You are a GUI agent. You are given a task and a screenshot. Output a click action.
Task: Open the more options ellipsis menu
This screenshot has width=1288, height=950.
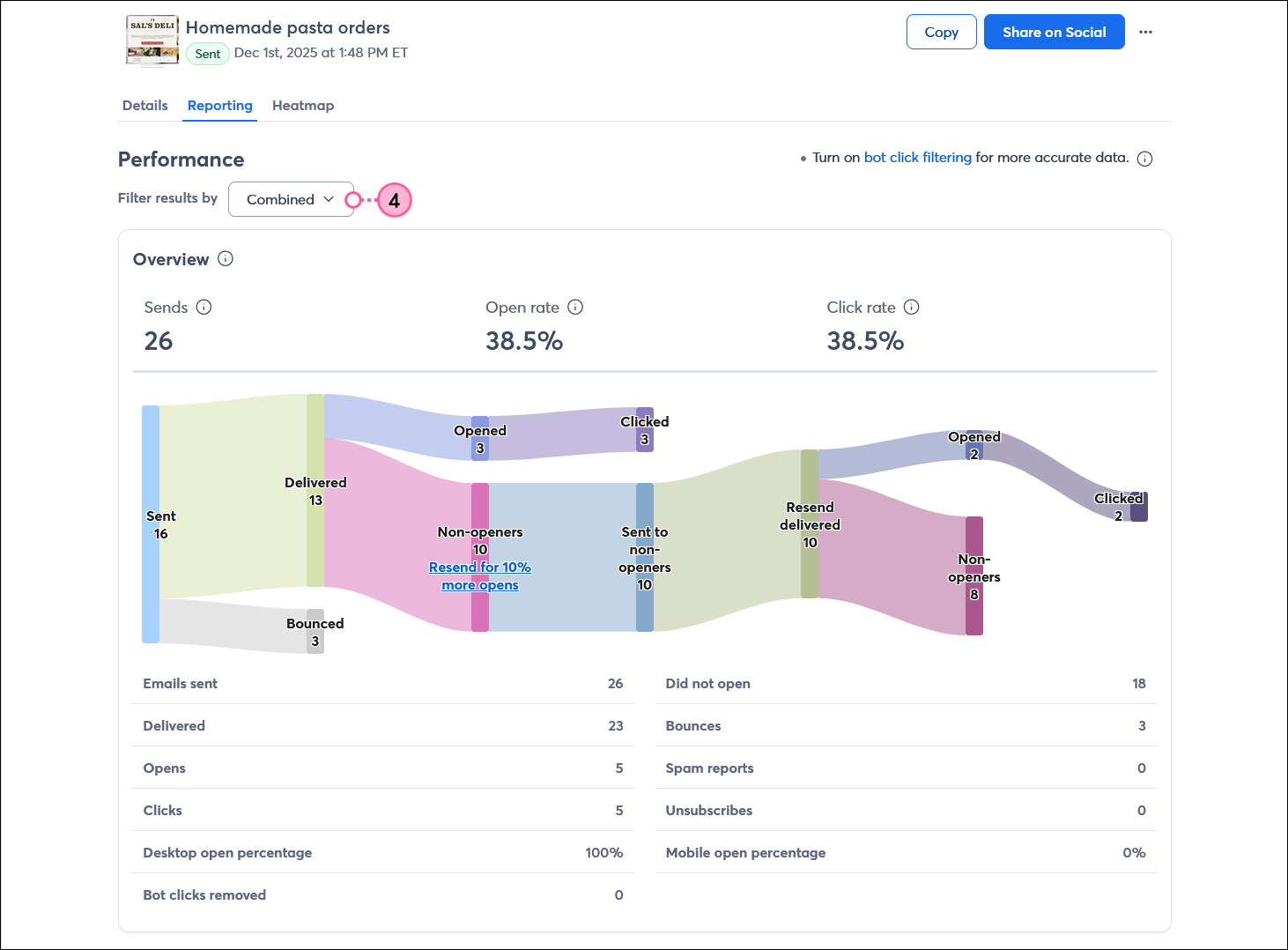pyautogui.click(x=1145, y=32)
